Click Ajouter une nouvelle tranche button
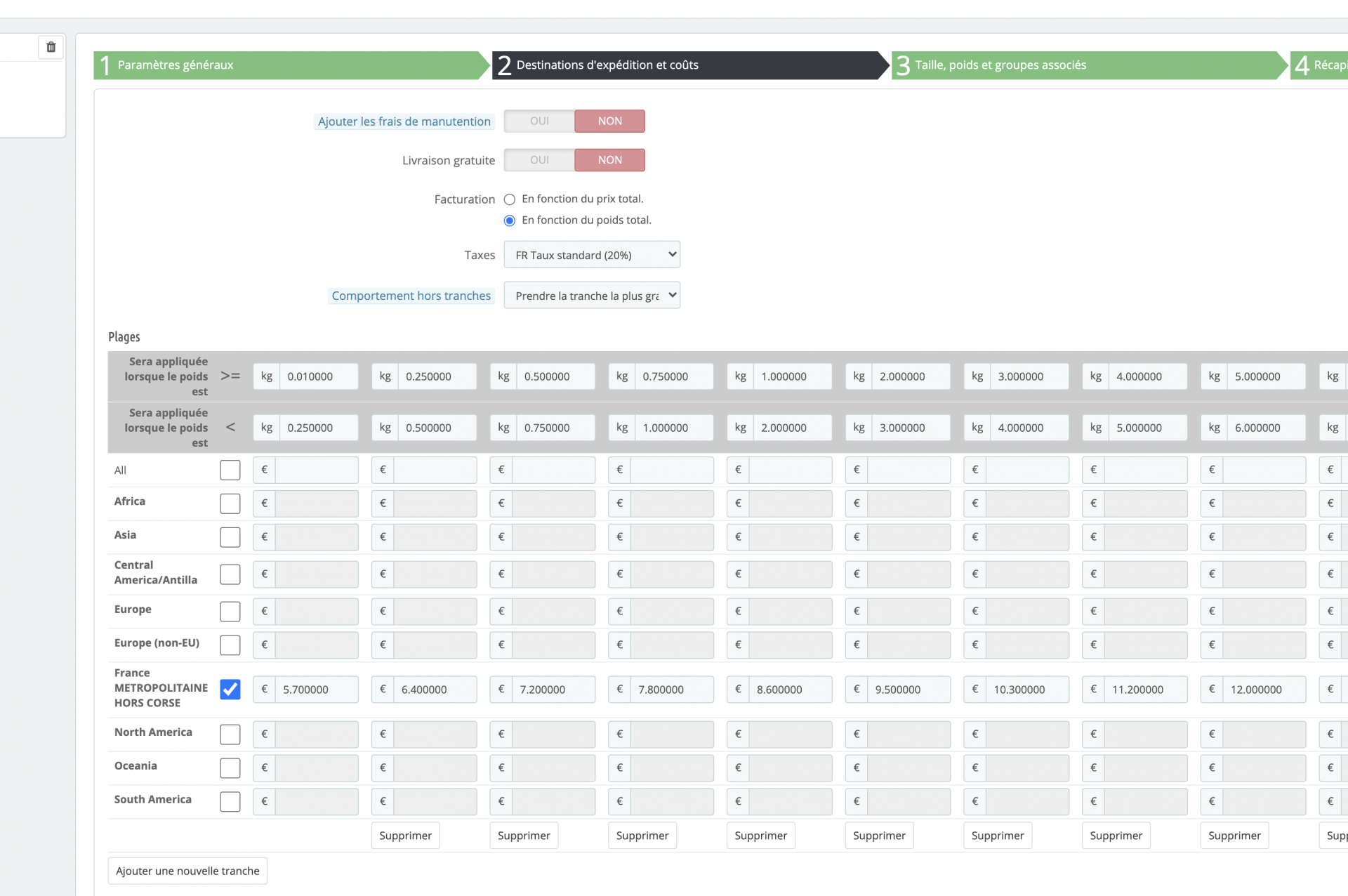This screenshot has height=896, width=1348. click(187, 871)
